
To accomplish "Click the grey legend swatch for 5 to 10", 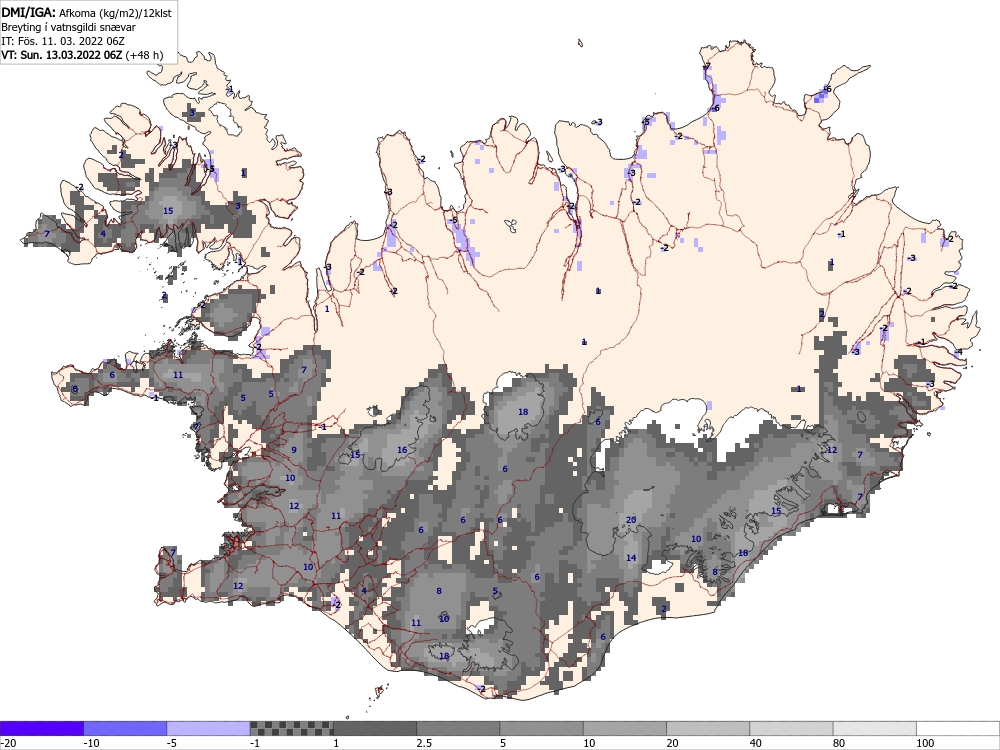I will (541, 728).
